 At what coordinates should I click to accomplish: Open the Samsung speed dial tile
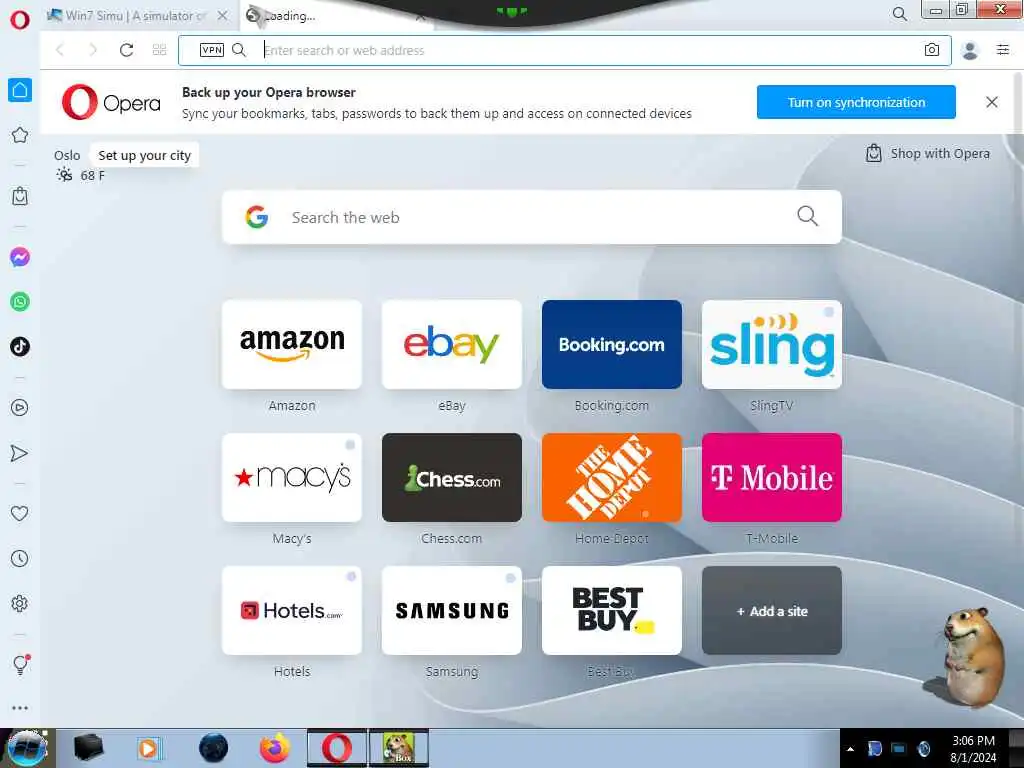[452, 611]
